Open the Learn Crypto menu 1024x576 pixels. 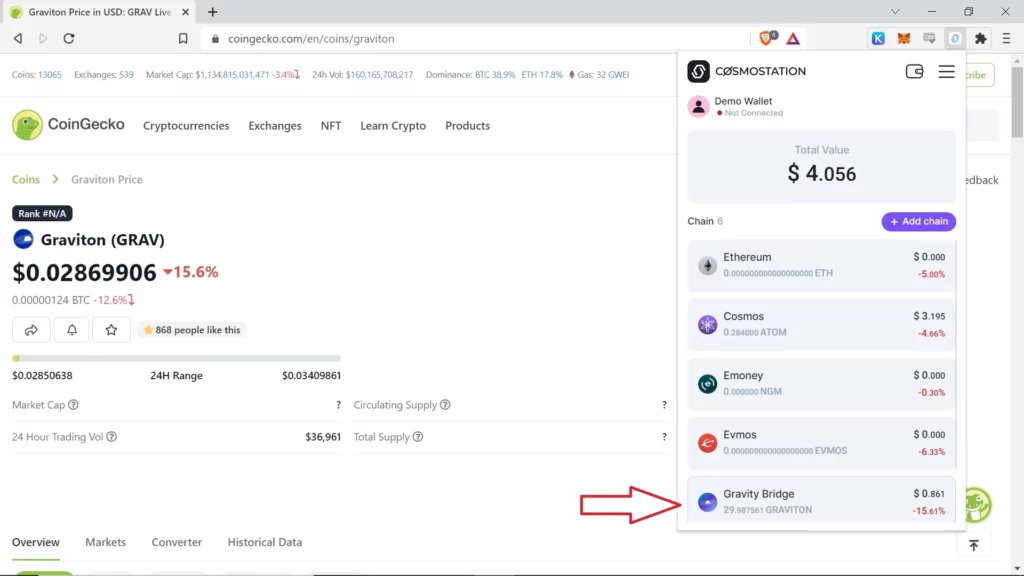pos(393,125)
